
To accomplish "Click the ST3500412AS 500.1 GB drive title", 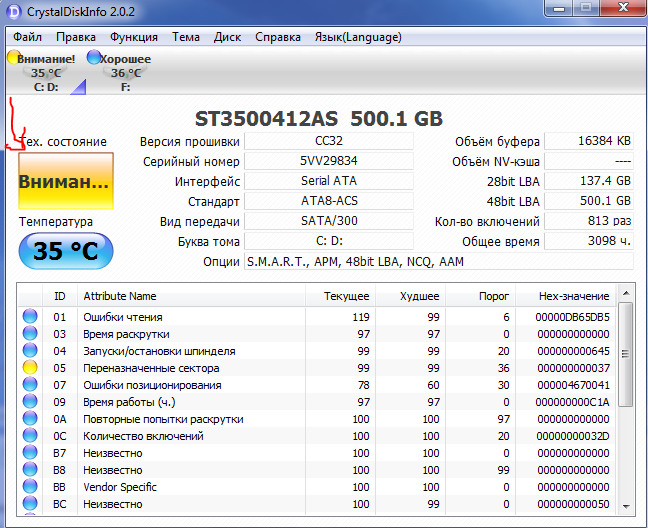I will click(x=319, y=119).
